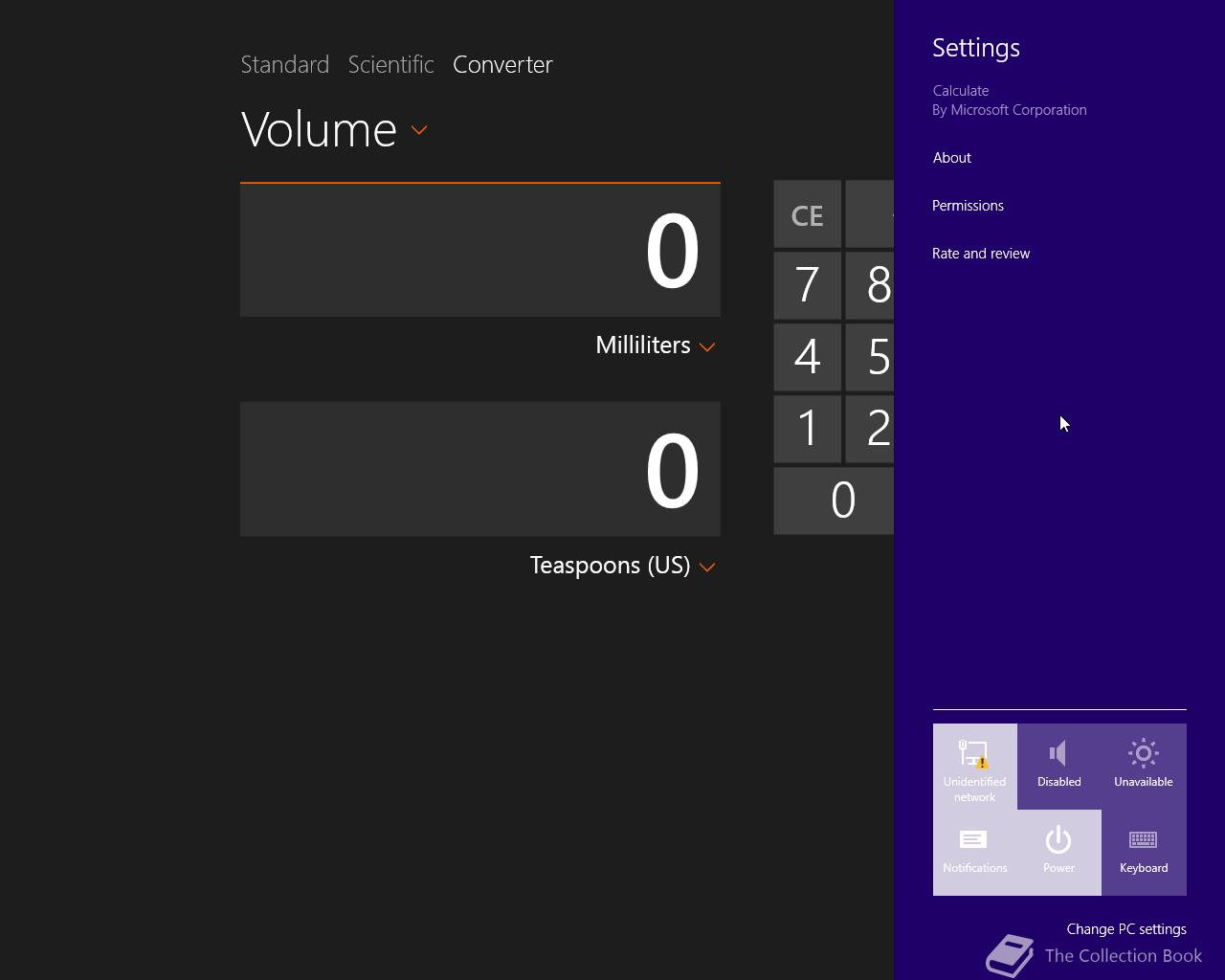Screen dimensions: 1225x980
Task: Switch to the Scientific tab
Action: (x=390, y=64)
